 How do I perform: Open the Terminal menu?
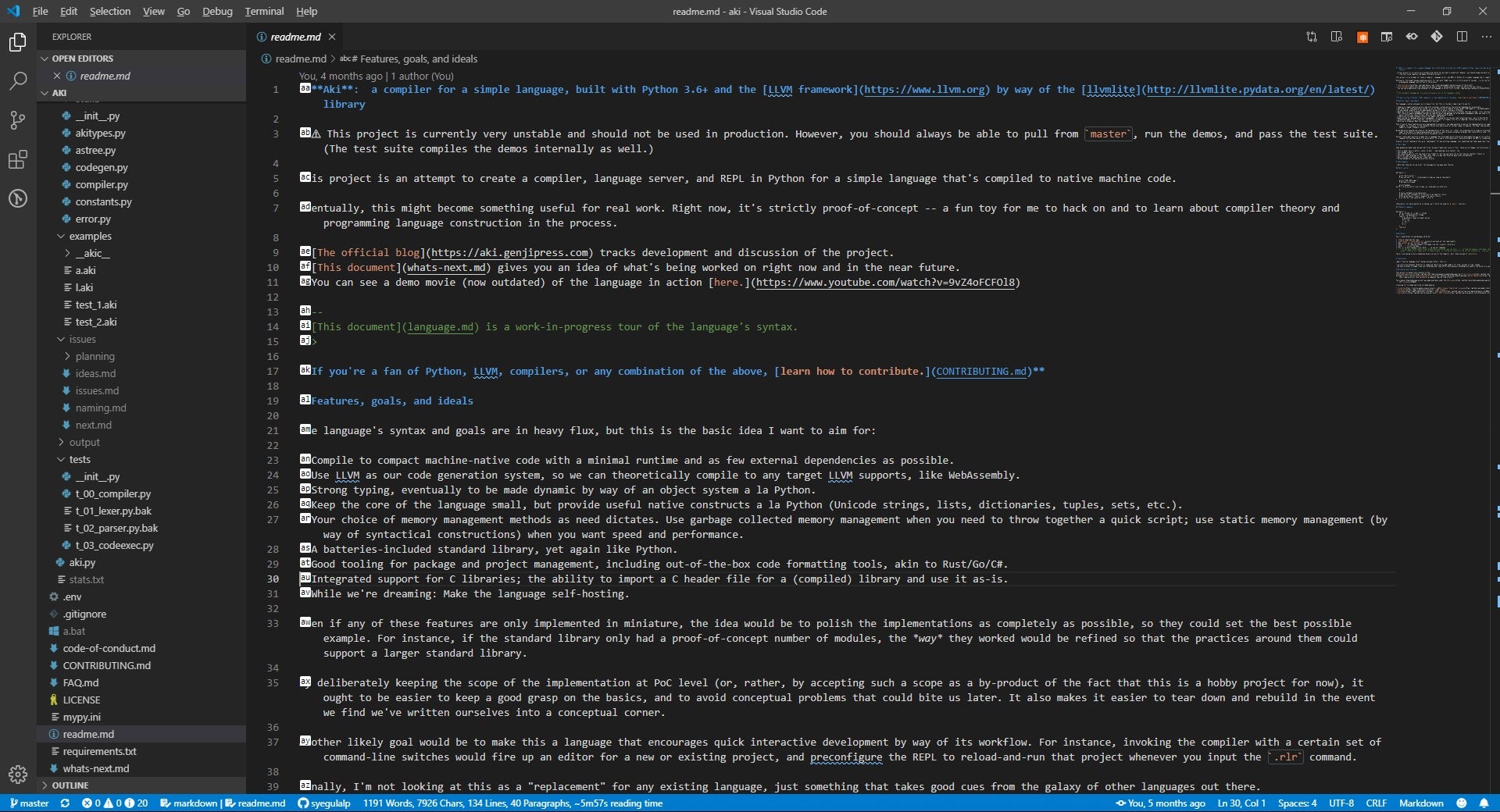264,12
